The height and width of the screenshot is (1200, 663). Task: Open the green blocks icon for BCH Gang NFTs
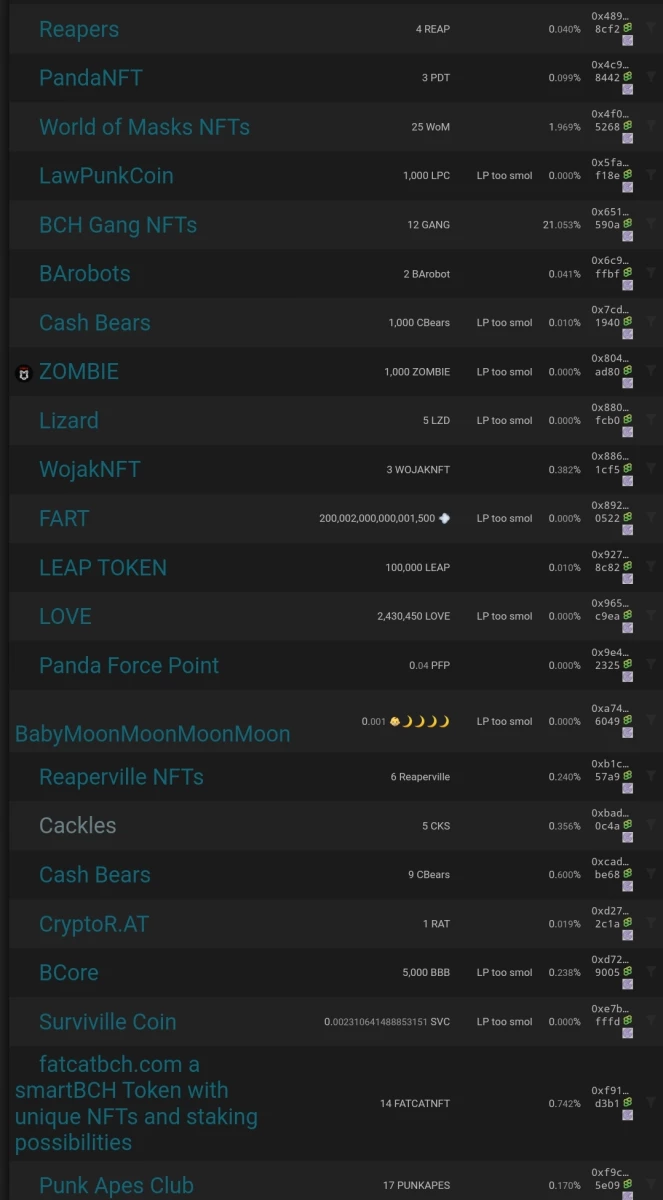pos(628,225)
